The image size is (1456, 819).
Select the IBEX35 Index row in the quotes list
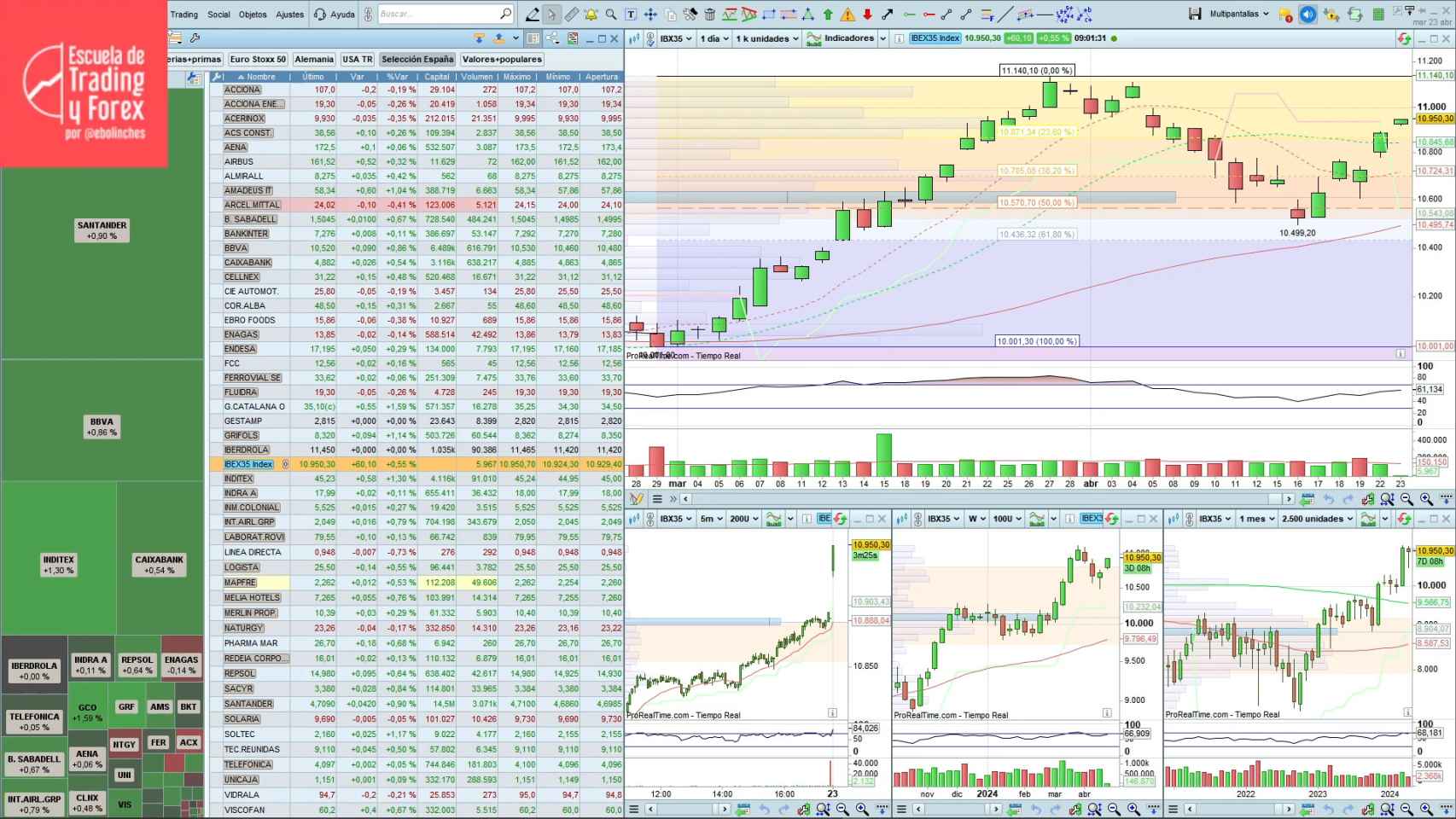click(248, 464)
